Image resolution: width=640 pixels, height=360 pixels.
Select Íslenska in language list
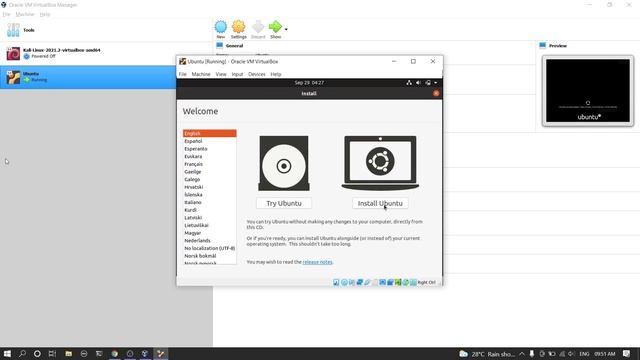tap(209, 195)
